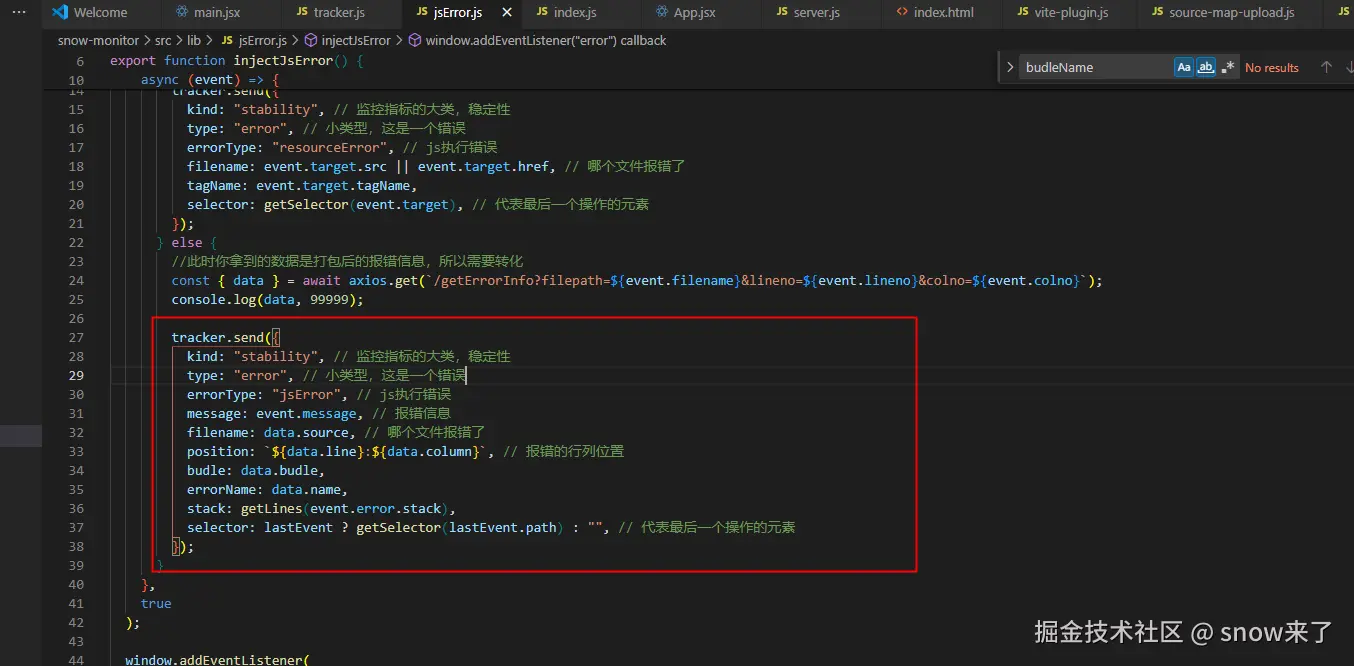
Task: Click the symbol icon before addEventListener breadcrumb
Action: [x=415, y=40]
